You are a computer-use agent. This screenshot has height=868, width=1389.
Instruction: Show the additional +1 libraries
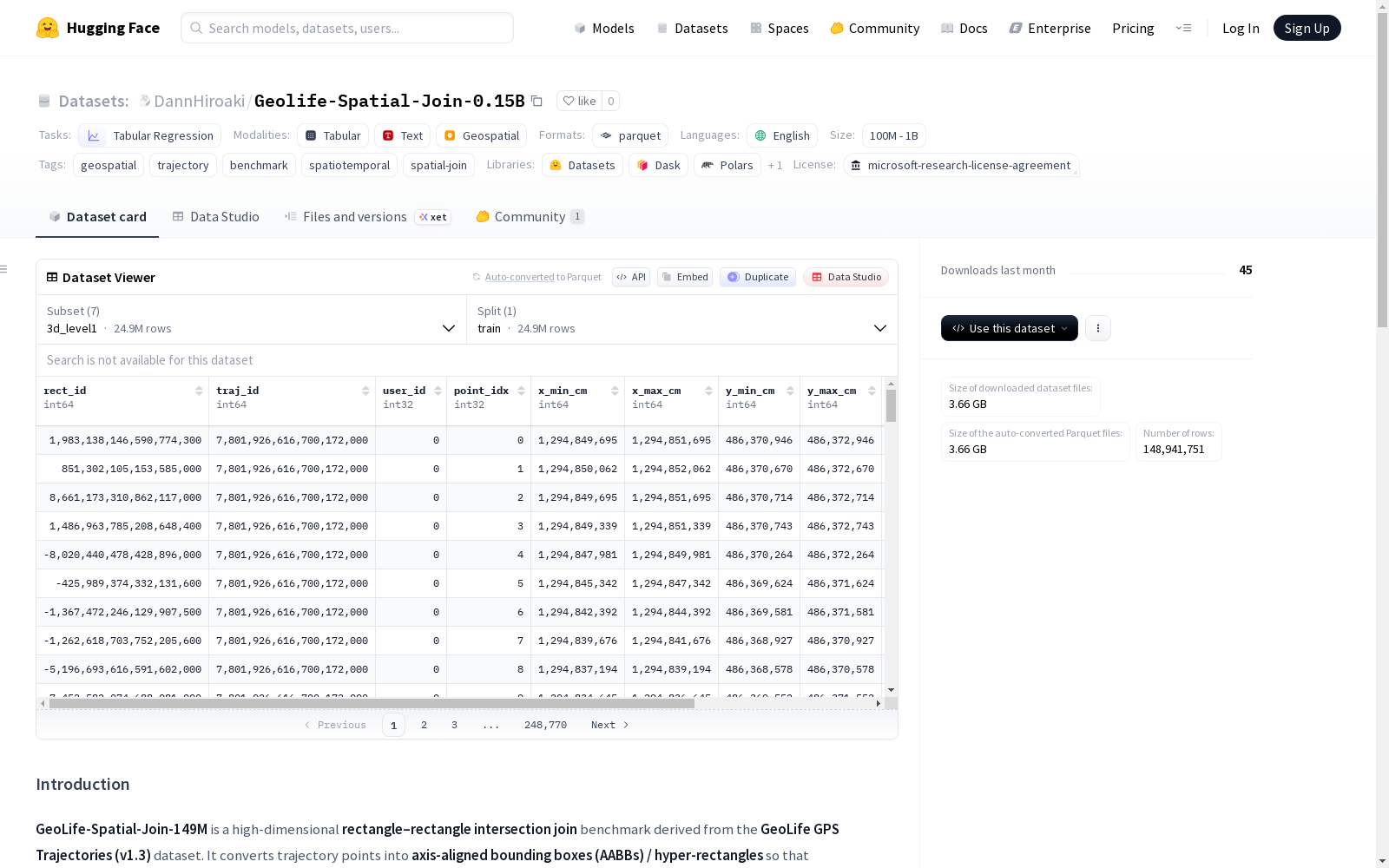775,165
